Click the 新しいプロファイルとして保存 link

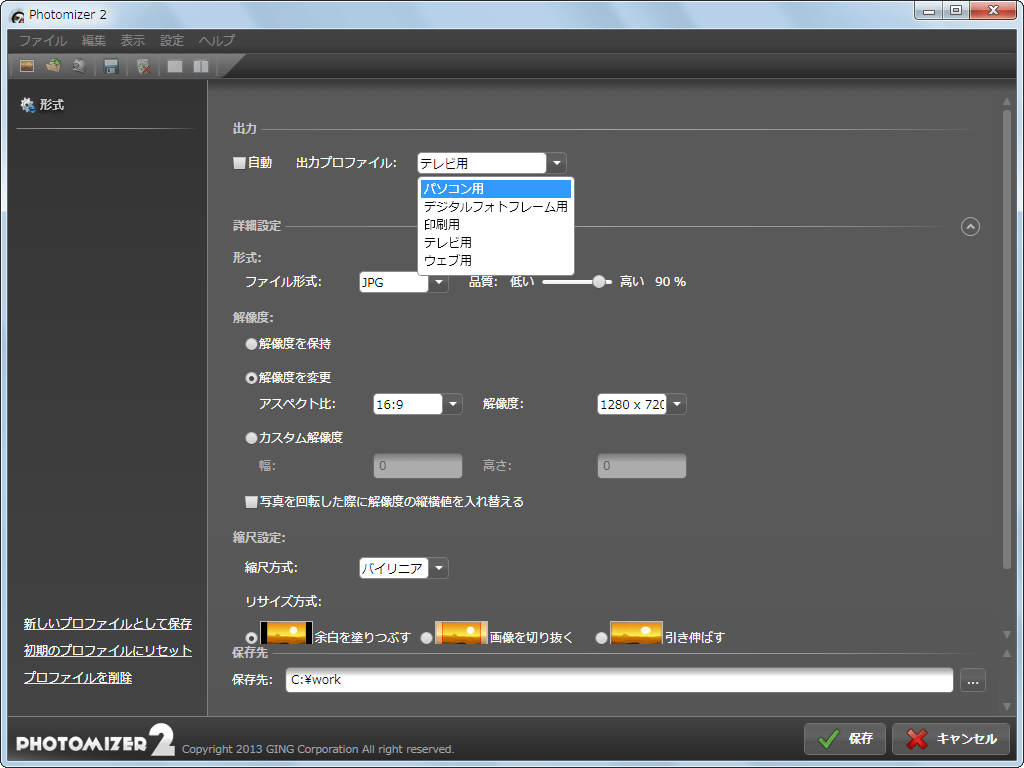point(108,624)
